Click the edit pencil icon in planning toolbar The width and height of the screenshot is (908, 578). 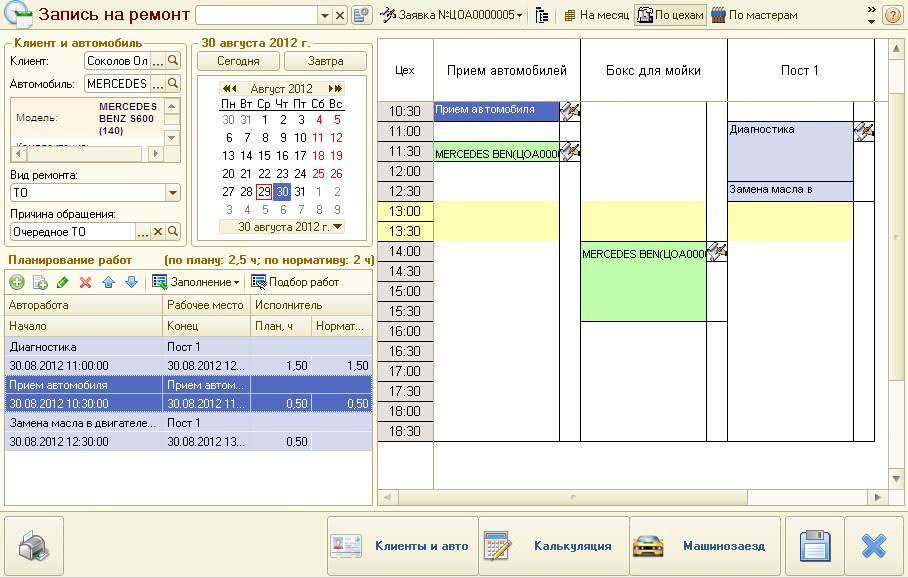pyautogui.click(x=63, y=283)
